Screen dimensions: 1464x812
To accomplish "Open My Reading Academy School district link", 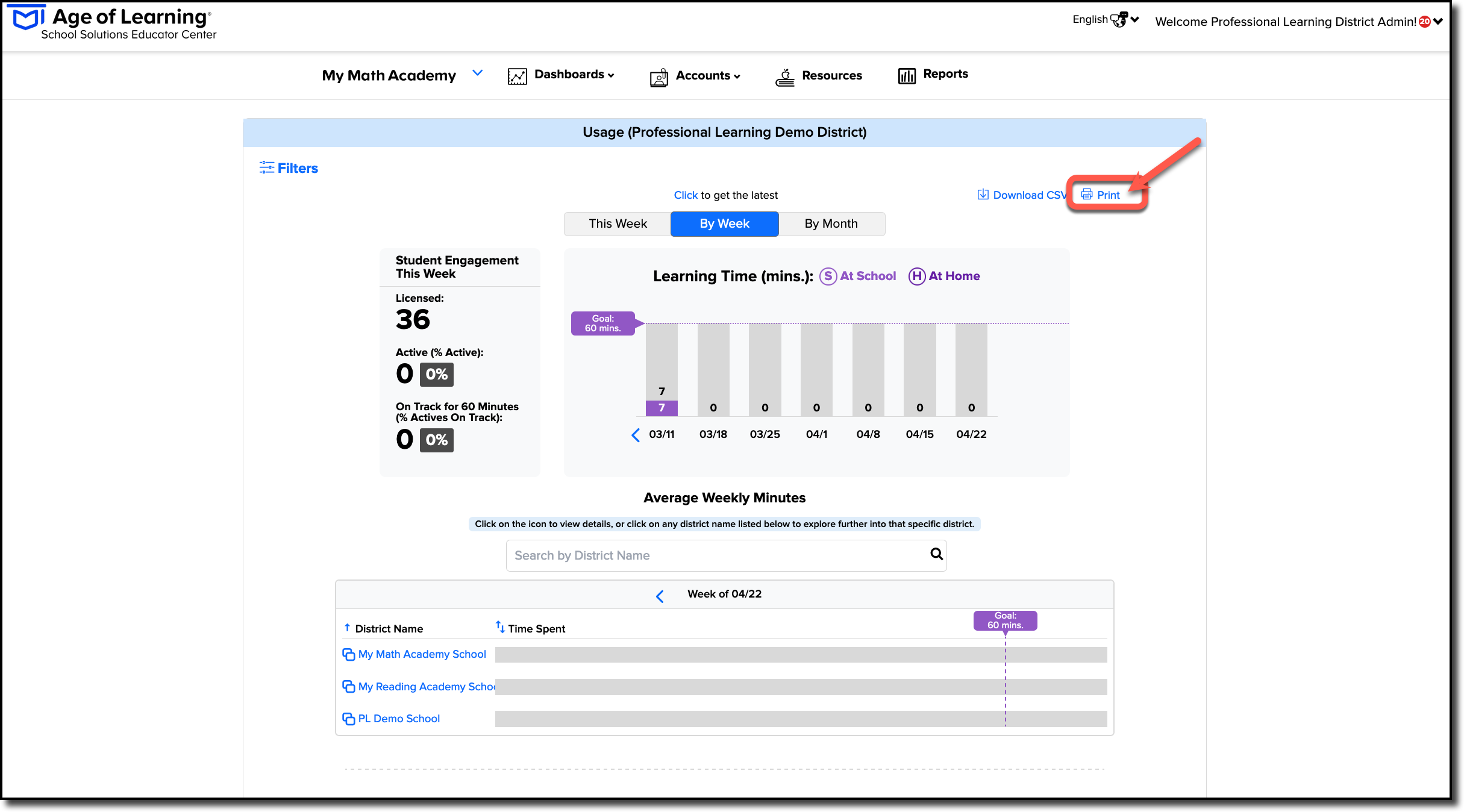I will point(427,687).
